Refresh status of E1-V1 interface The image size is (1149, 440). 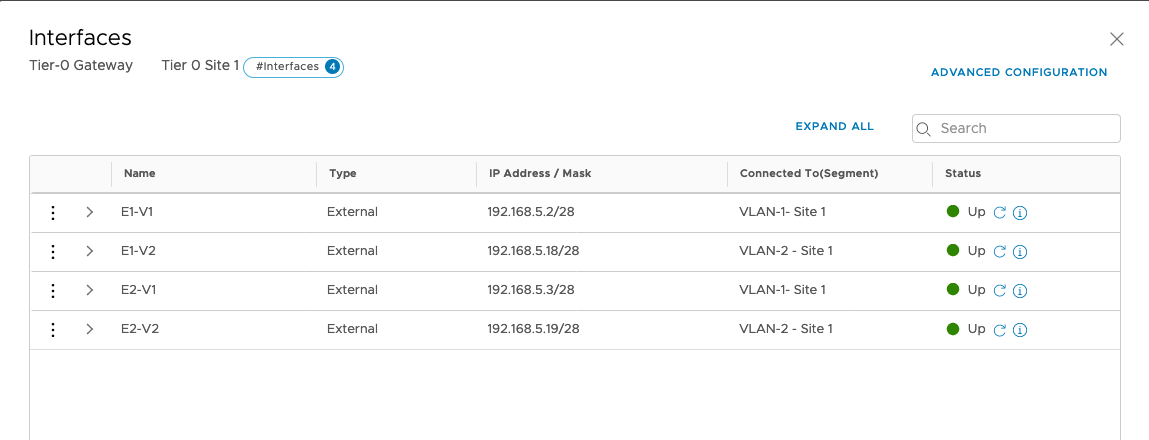point(999,213)
